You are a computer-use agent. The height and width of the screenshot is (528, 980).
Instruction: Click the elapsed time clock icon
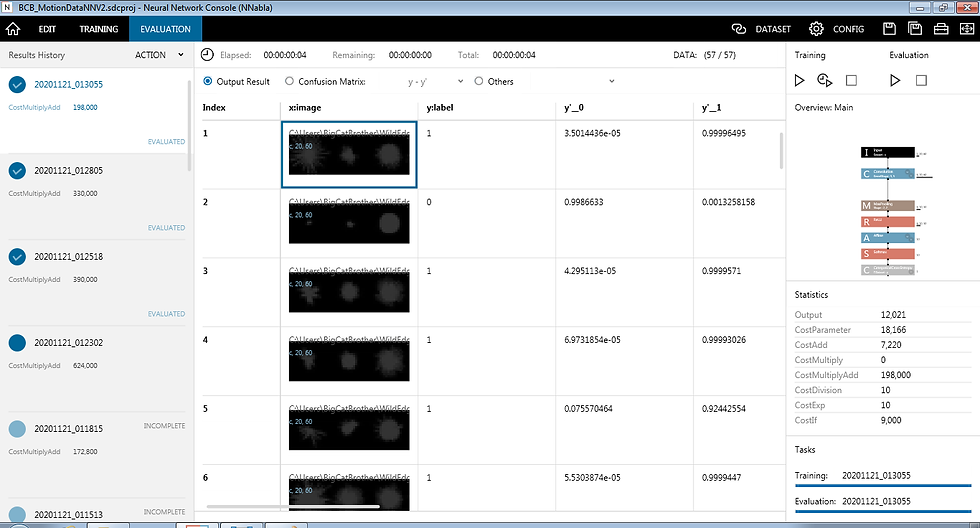point(207,55)
